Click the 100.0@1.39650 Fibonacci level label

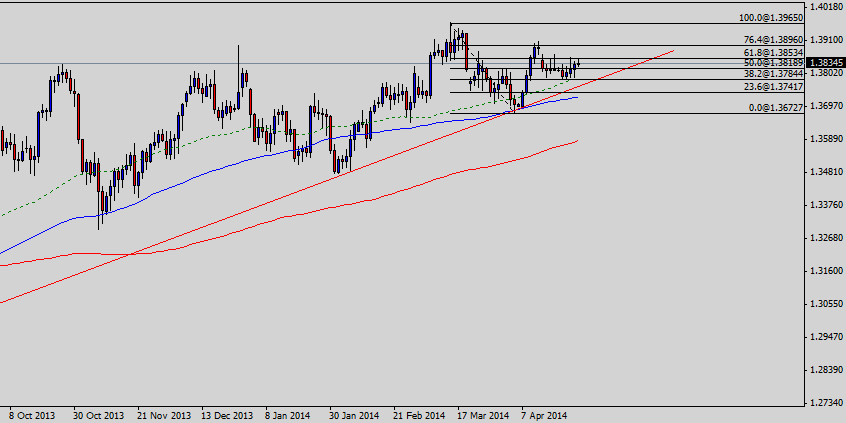(x=771, y=18)
